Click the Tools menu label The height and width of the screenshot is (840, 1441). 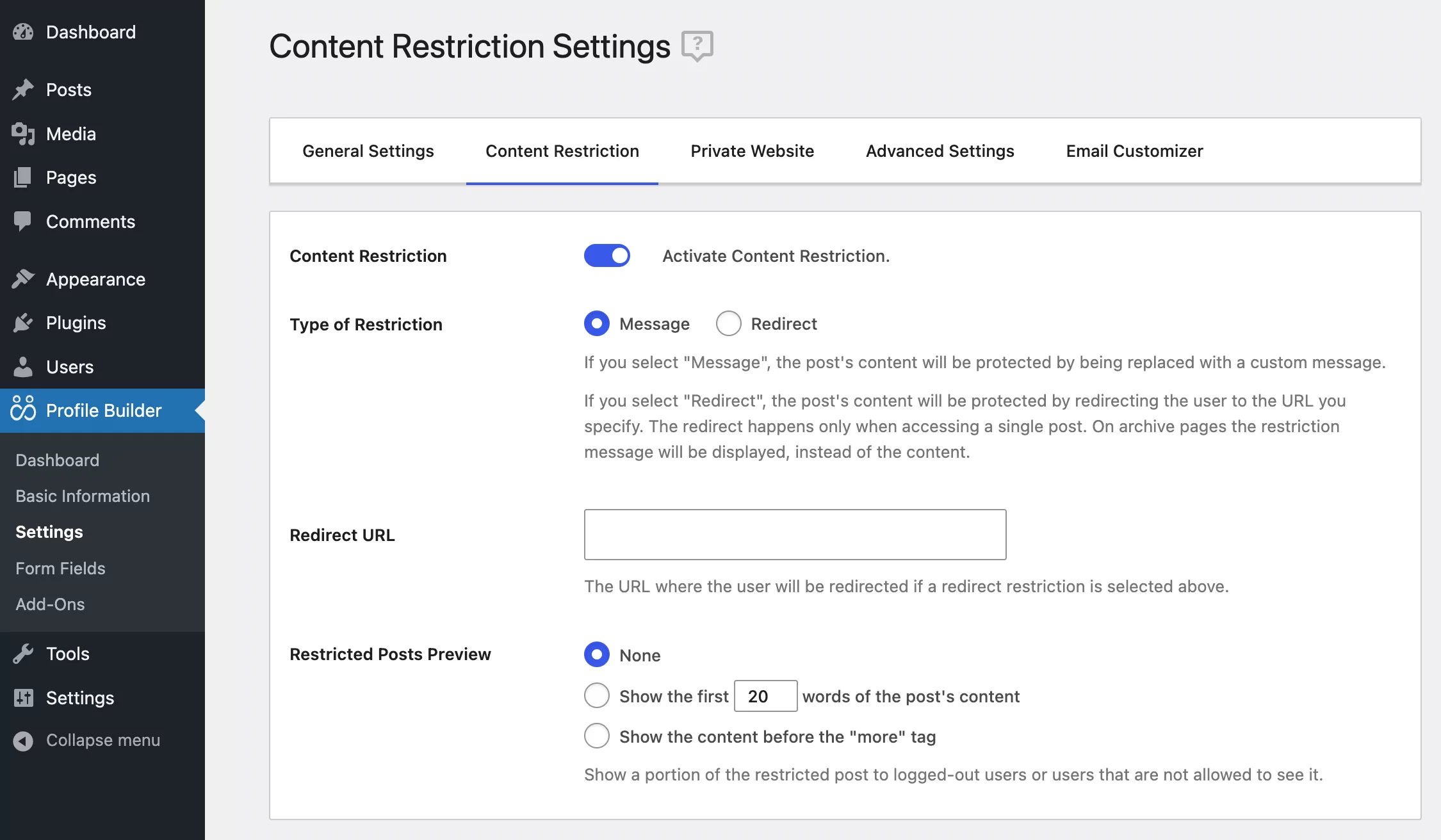pyautogui.click(x=68, y=654)
